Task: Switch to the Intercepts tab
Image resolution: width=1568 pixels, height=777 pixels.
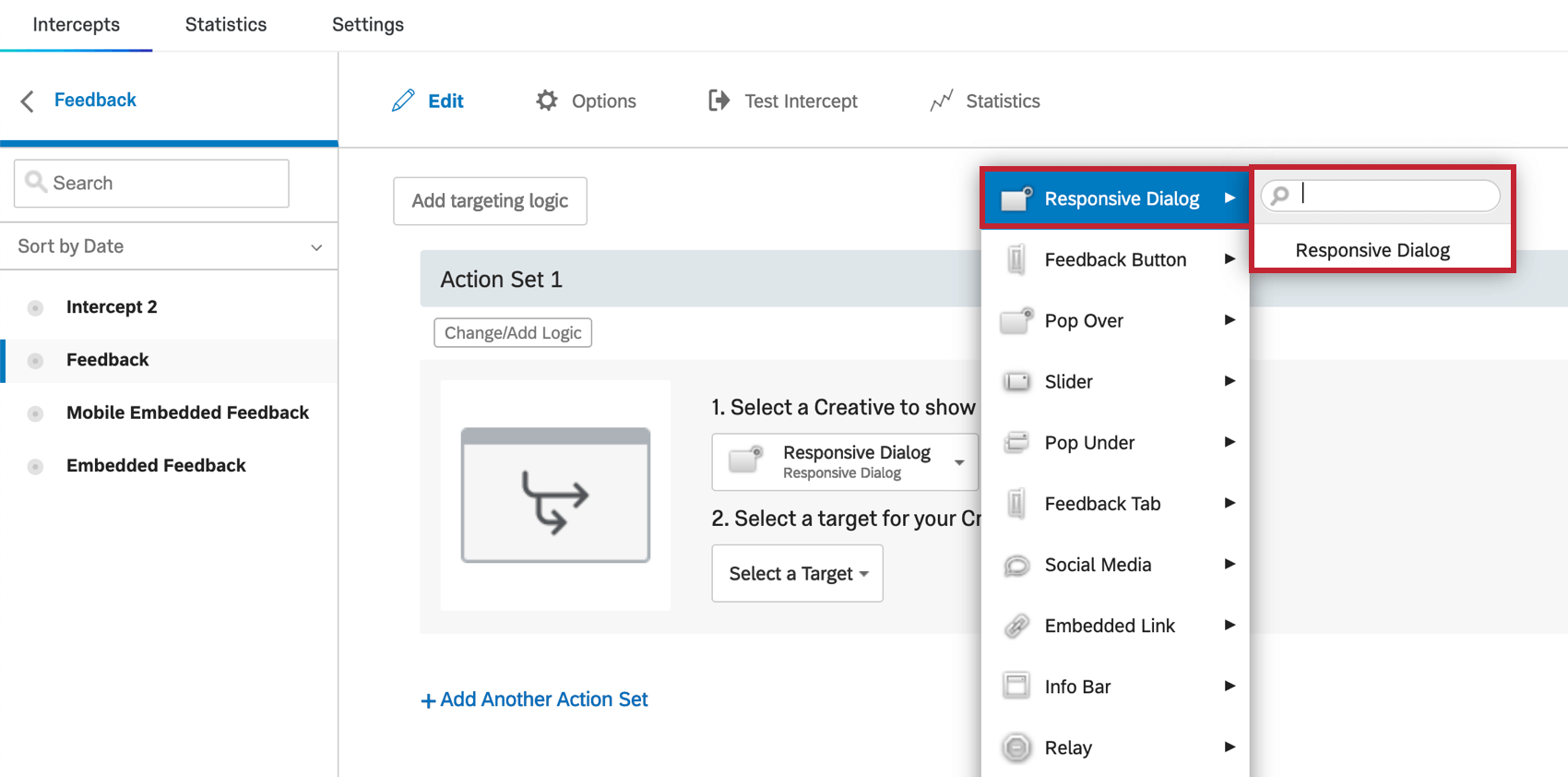Action: pyautogui.click(x=76, y=25)
